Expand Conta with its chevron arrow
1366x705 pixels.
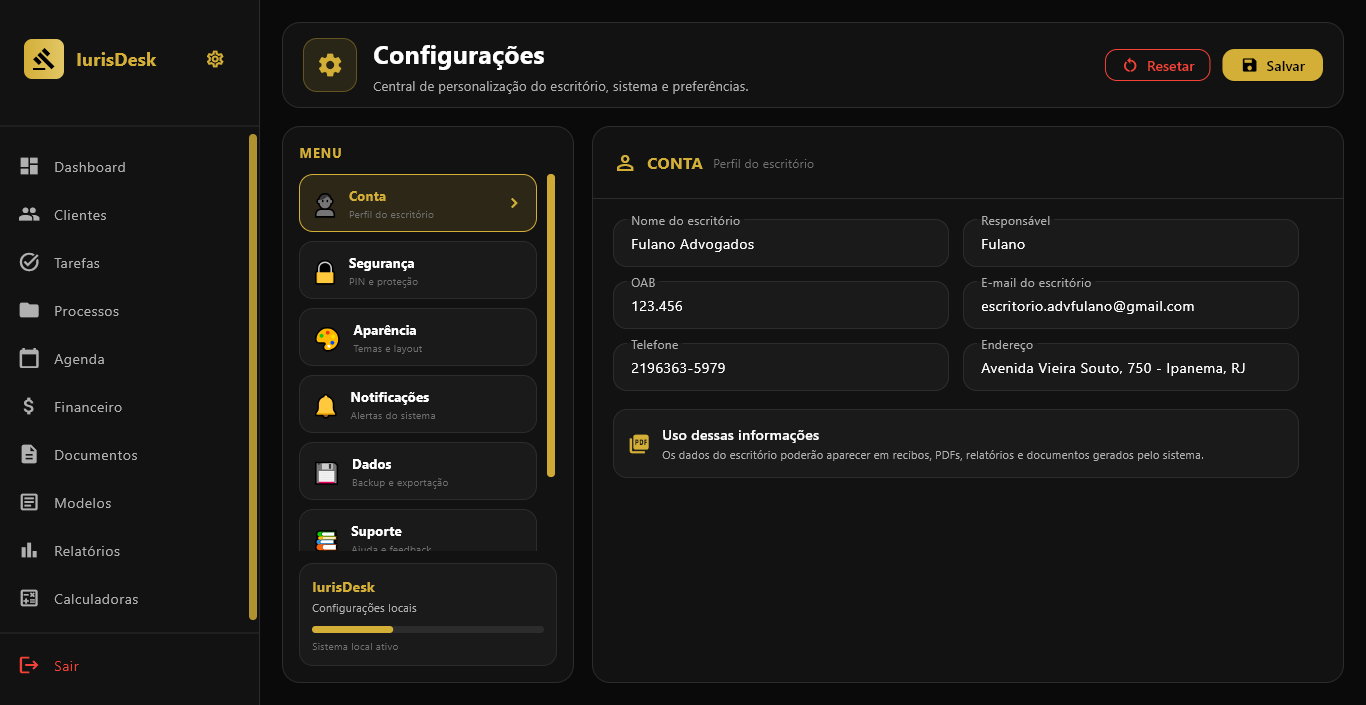(514, 203)
